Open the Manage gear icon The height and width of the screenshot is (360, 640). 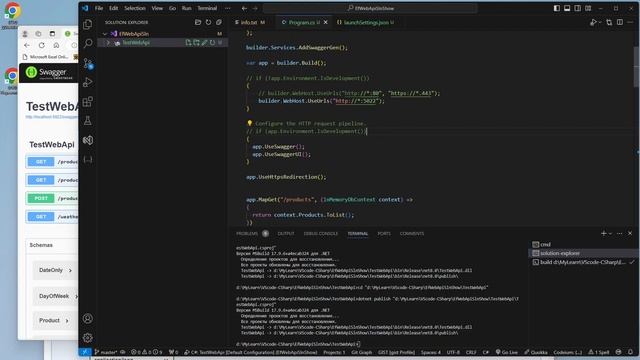[x=87, y=338]
